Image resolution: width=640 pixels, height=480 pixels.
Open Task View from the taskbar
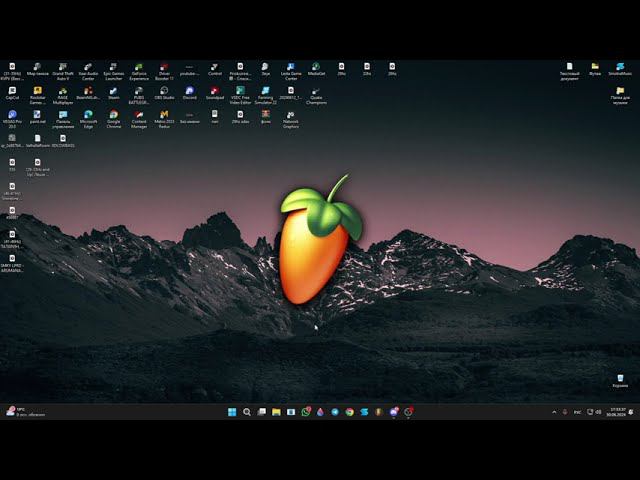tap(262, 412)
